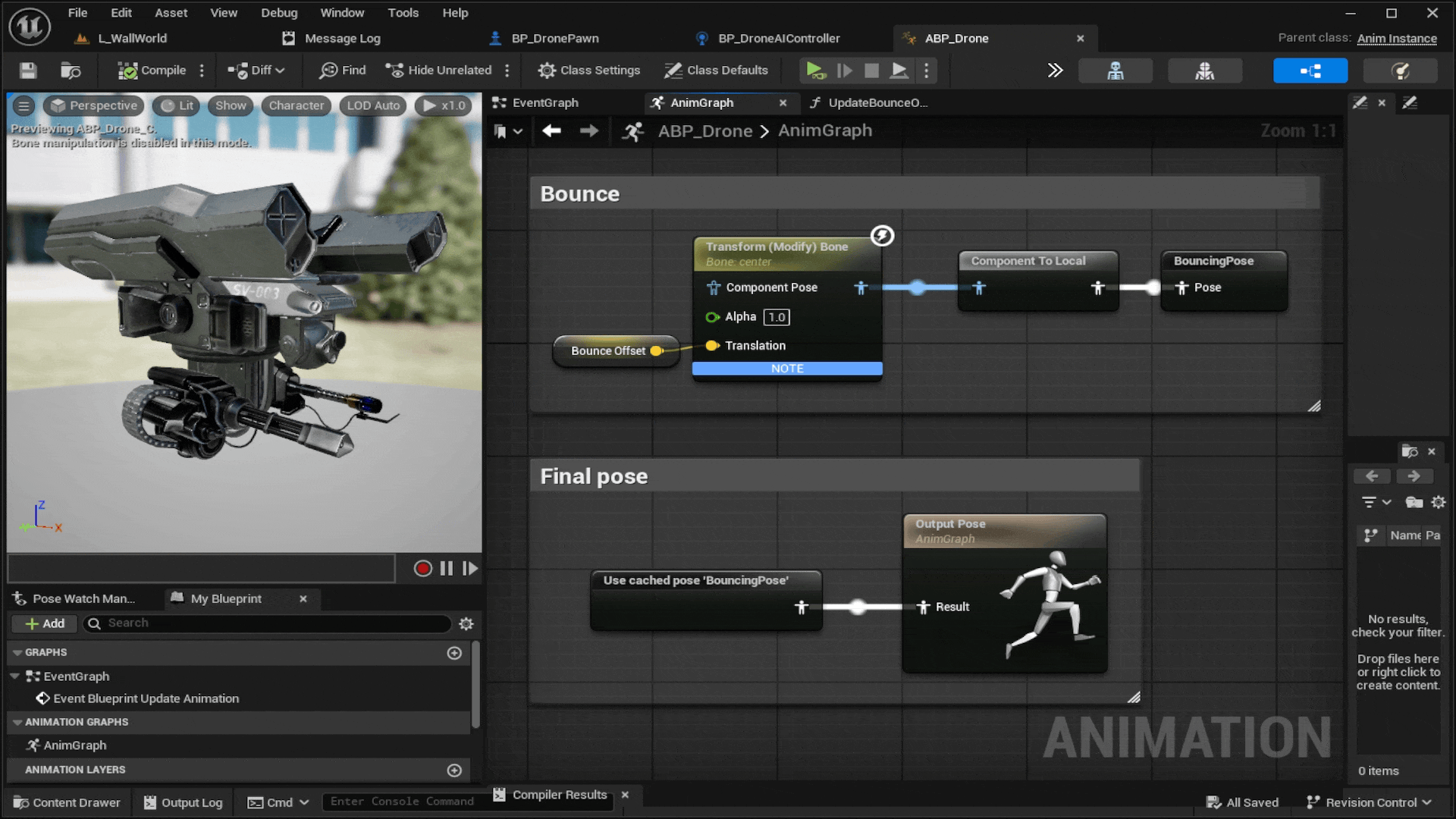Open the Character viewport menu
1456x819 pixels.
[x=296, y=105]
